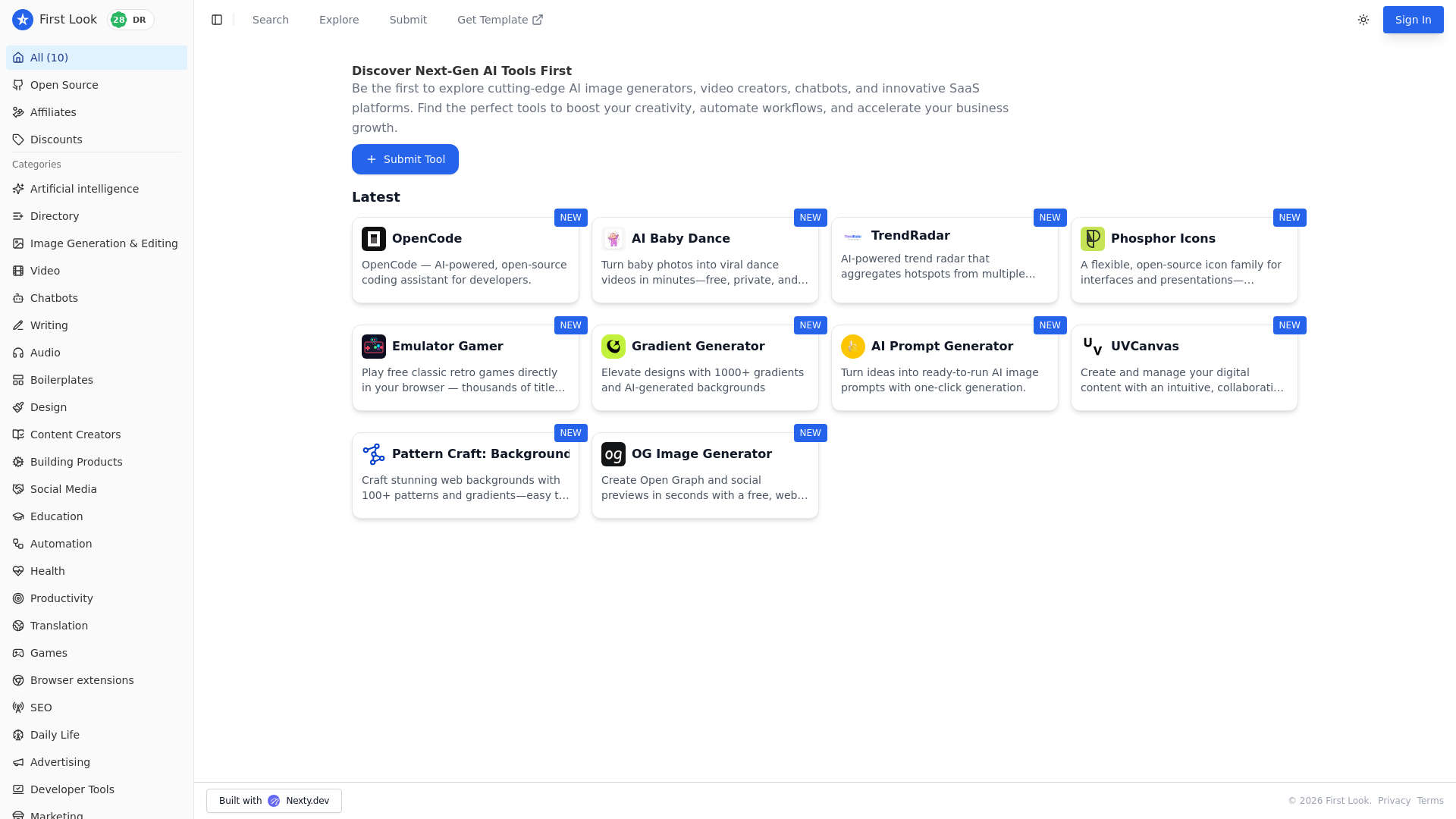Select the Open Source sidebar filter
This screenshot has width=1456, height=819.
96,85
